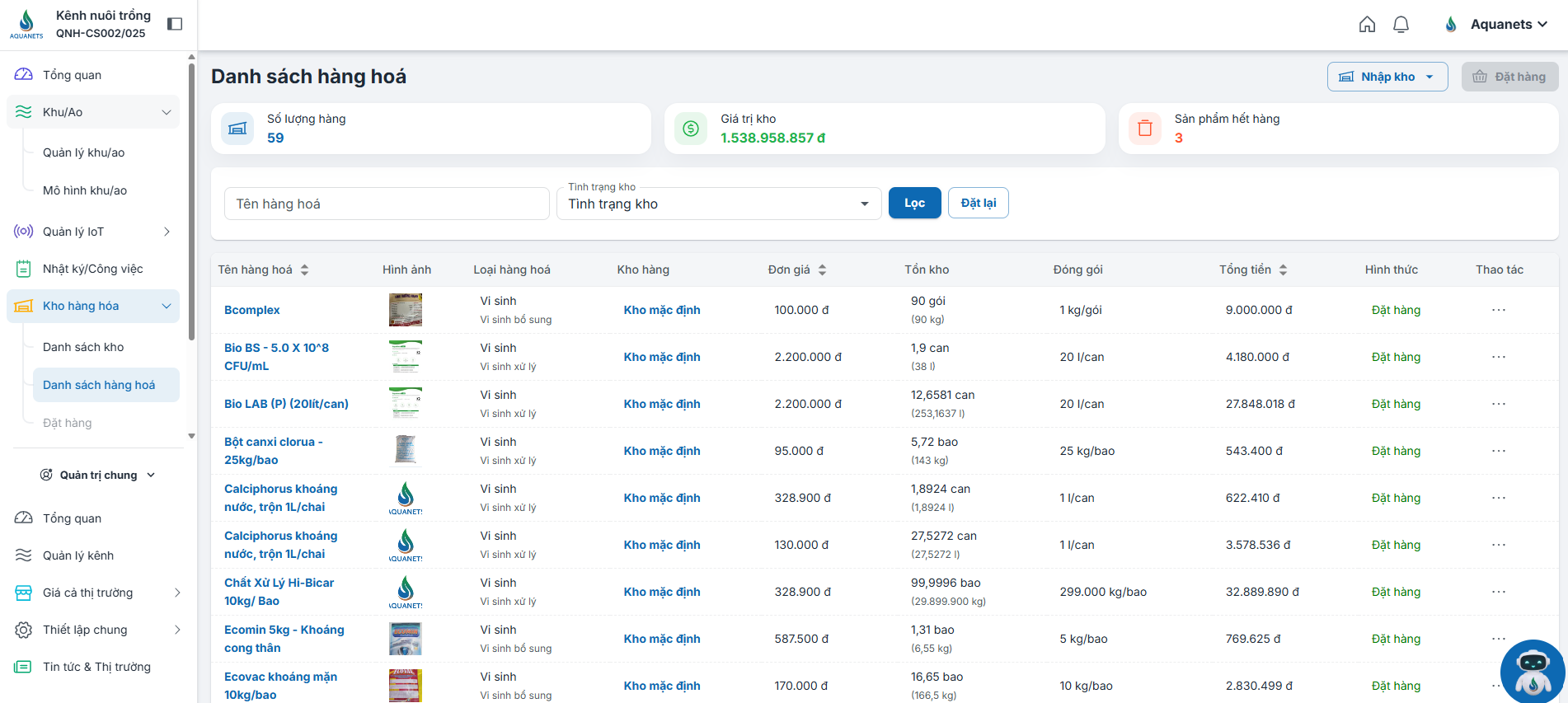Toggle the sidebar collapse icon
The image size is (1568, 703).
pyautogui.click(x=175, y=24)
